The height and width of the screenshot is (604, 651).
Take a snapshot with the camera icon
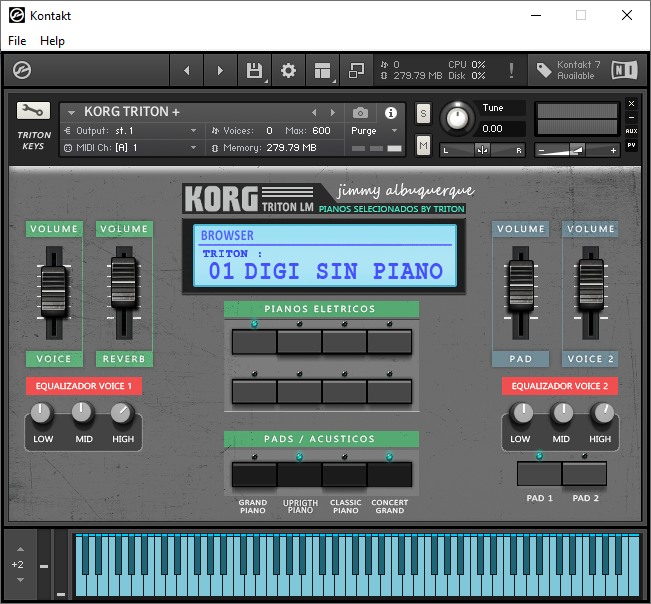(360, 112)
